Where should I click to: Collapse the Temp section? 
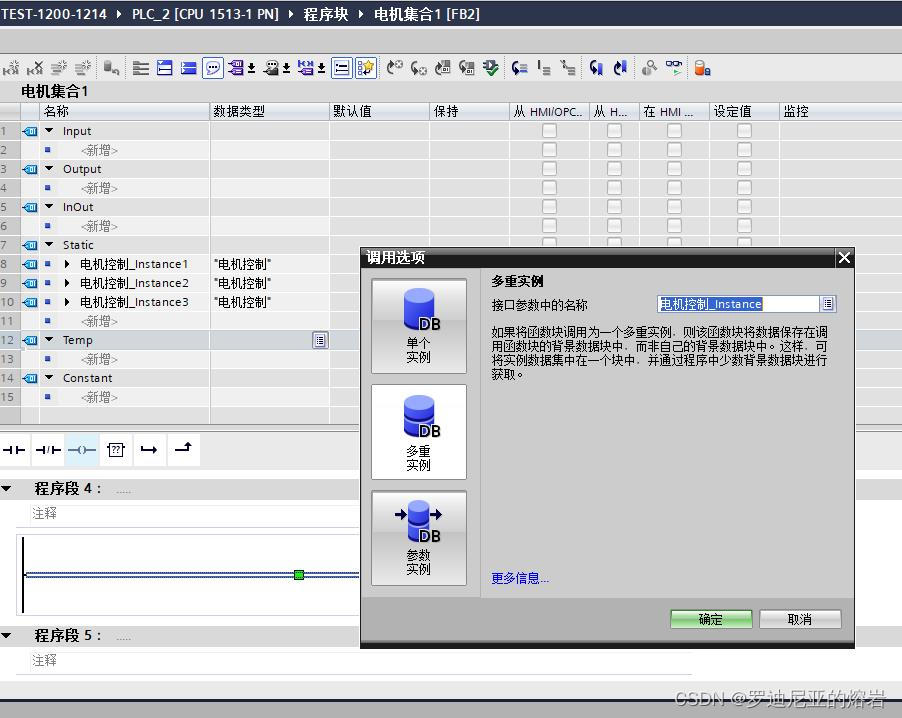49,339
